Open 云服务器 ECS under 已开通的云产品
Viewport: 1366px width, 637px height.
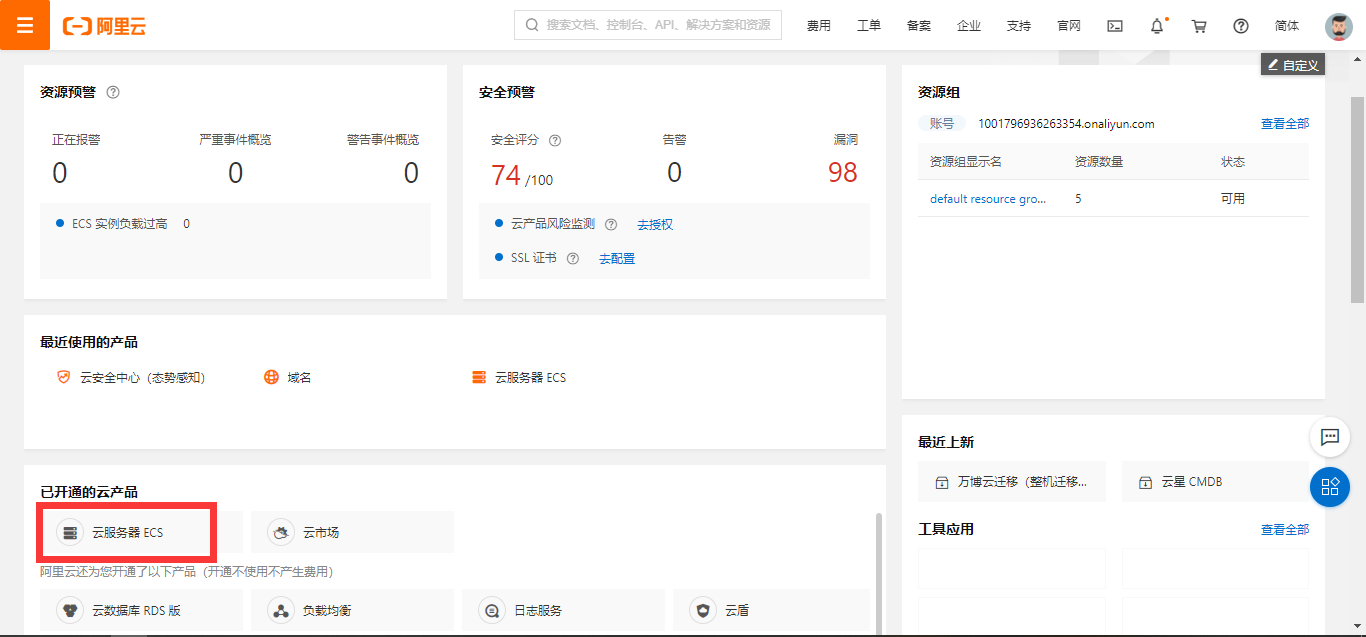pos(141,532)
